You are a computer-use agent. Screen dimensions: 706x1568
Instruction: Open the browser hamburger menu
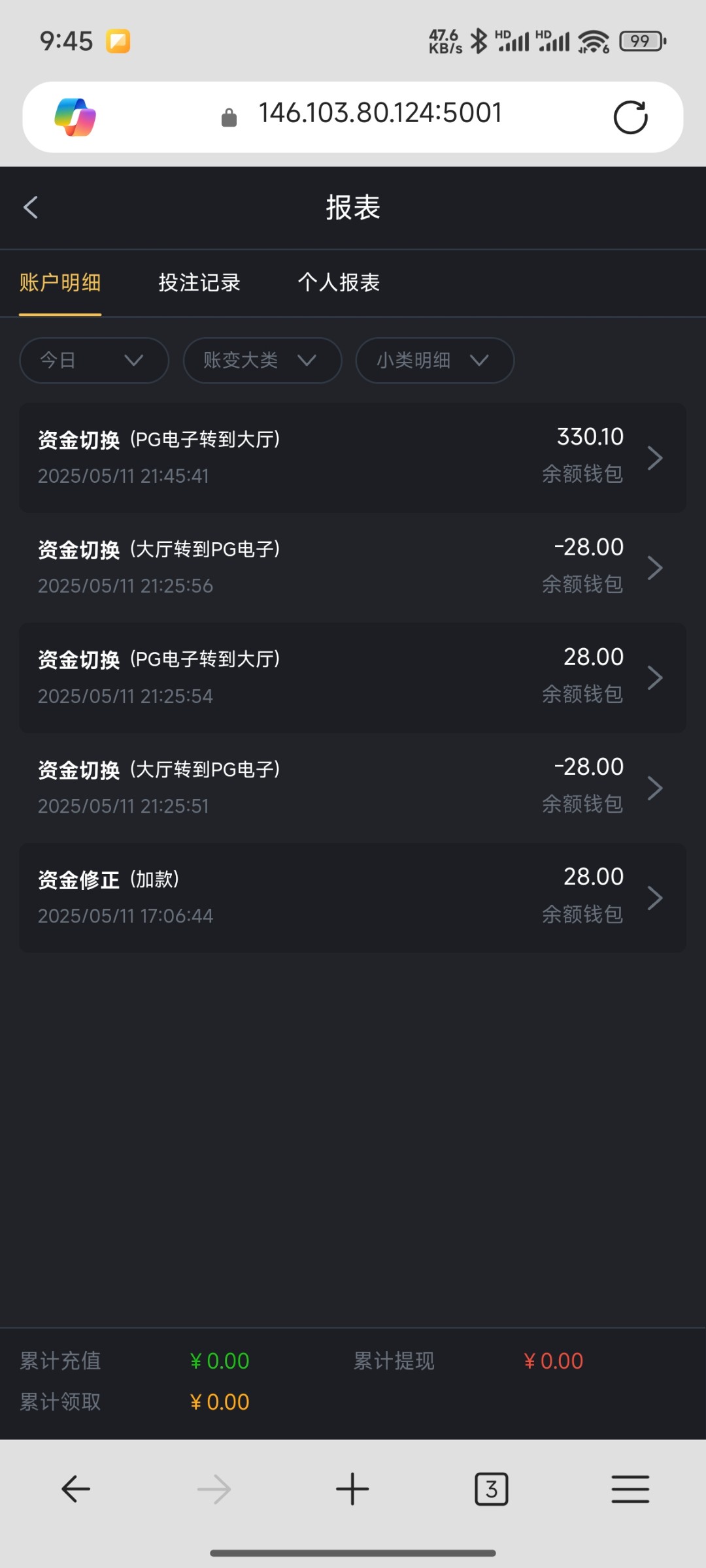tap(630, 1489)
